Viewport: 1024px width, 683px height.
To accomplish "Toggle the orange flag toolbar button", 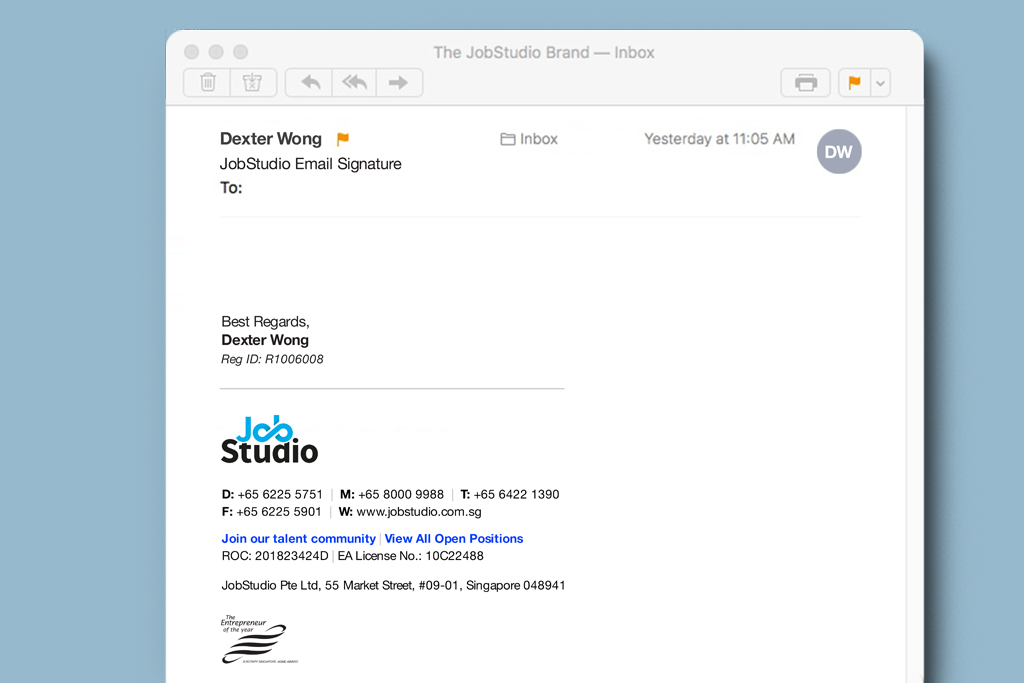I will (854, 83).
